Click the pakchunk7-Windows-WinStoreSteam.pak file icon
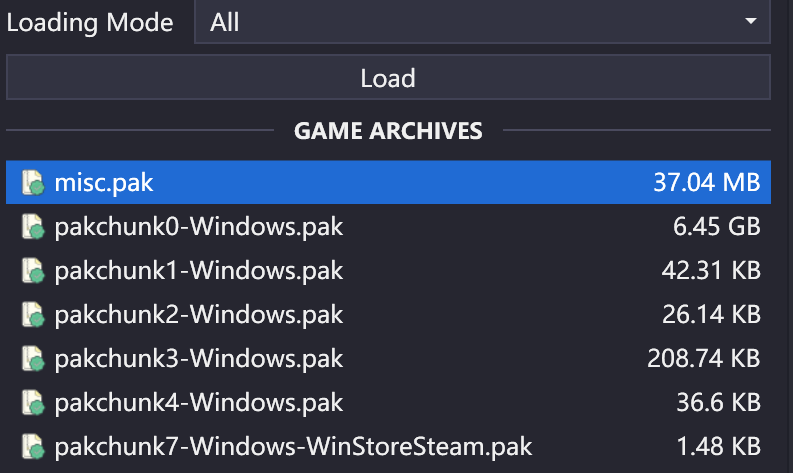 click(33, 447)
